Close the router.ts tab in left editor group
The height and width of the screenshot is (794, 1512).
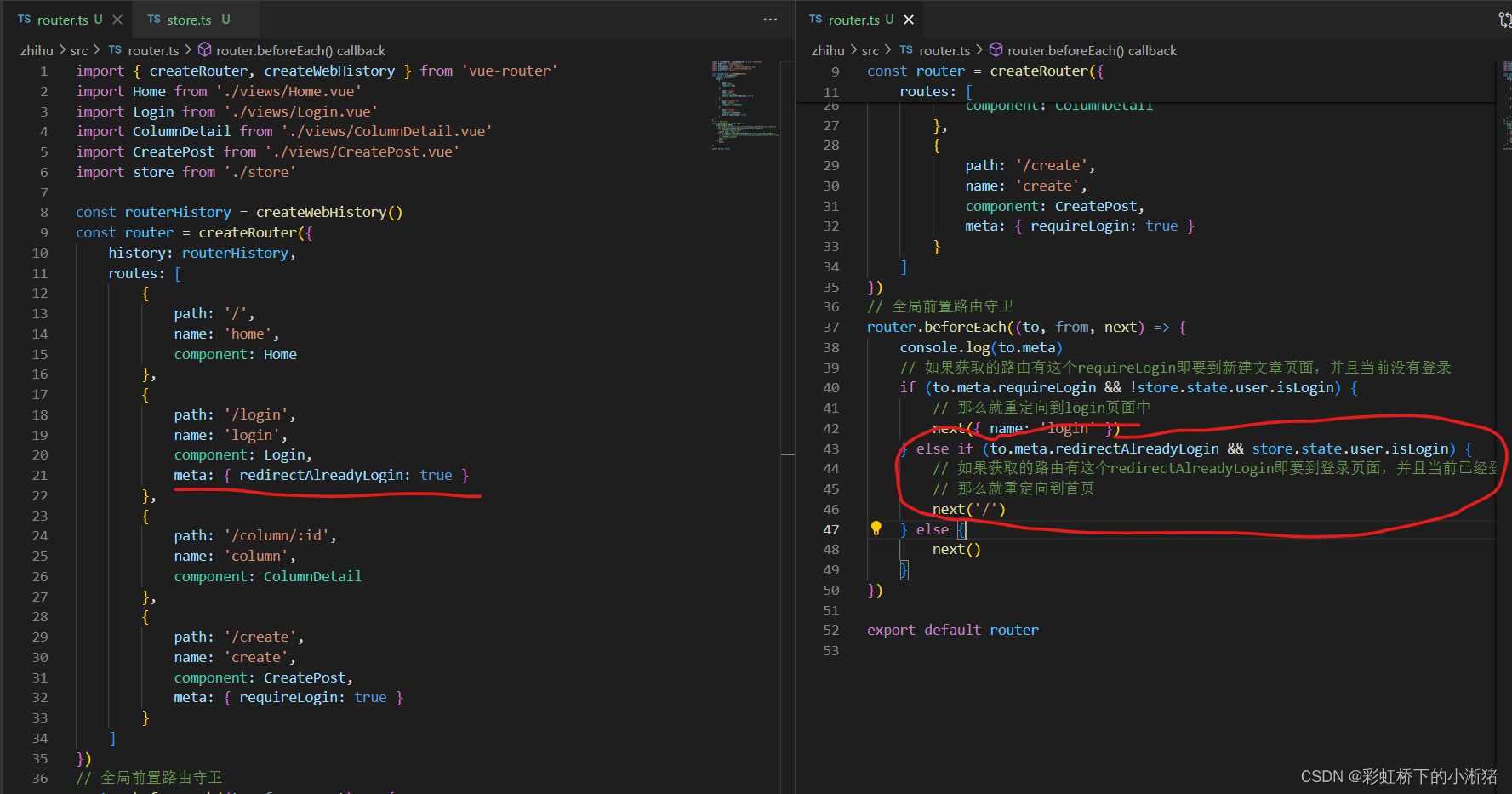click(117, 20)
